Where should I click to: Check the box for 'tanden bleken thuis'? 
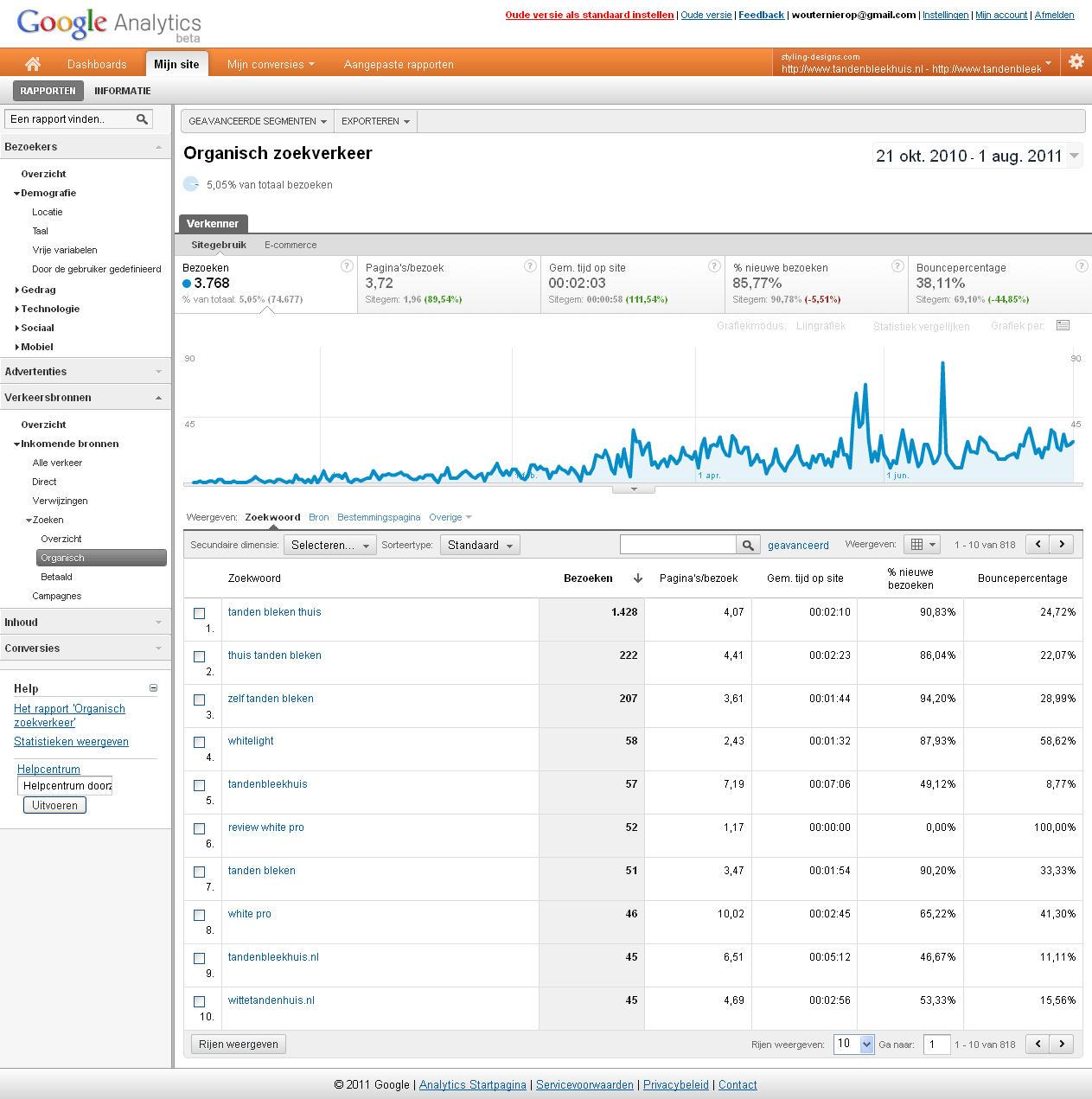coord(200,613)
